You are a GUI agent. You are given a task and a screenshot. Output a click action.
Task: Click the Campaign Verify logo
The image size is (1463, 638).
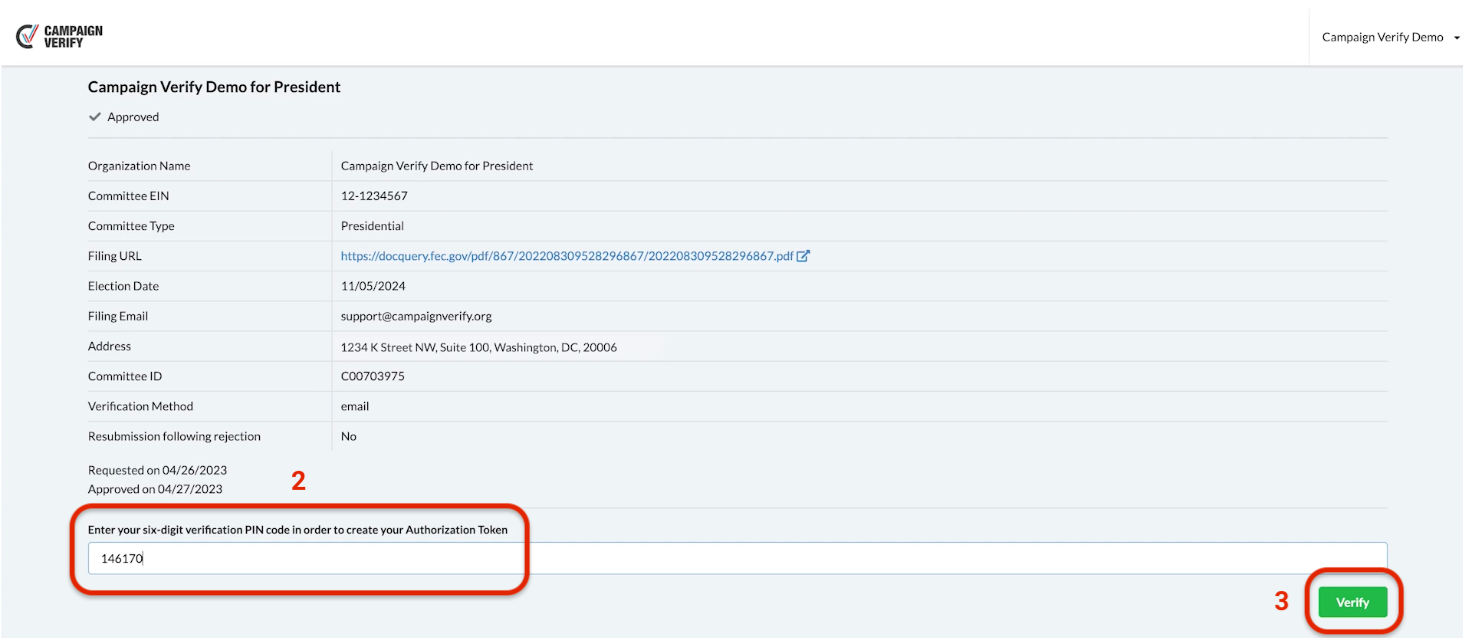[x=59, y=37]
